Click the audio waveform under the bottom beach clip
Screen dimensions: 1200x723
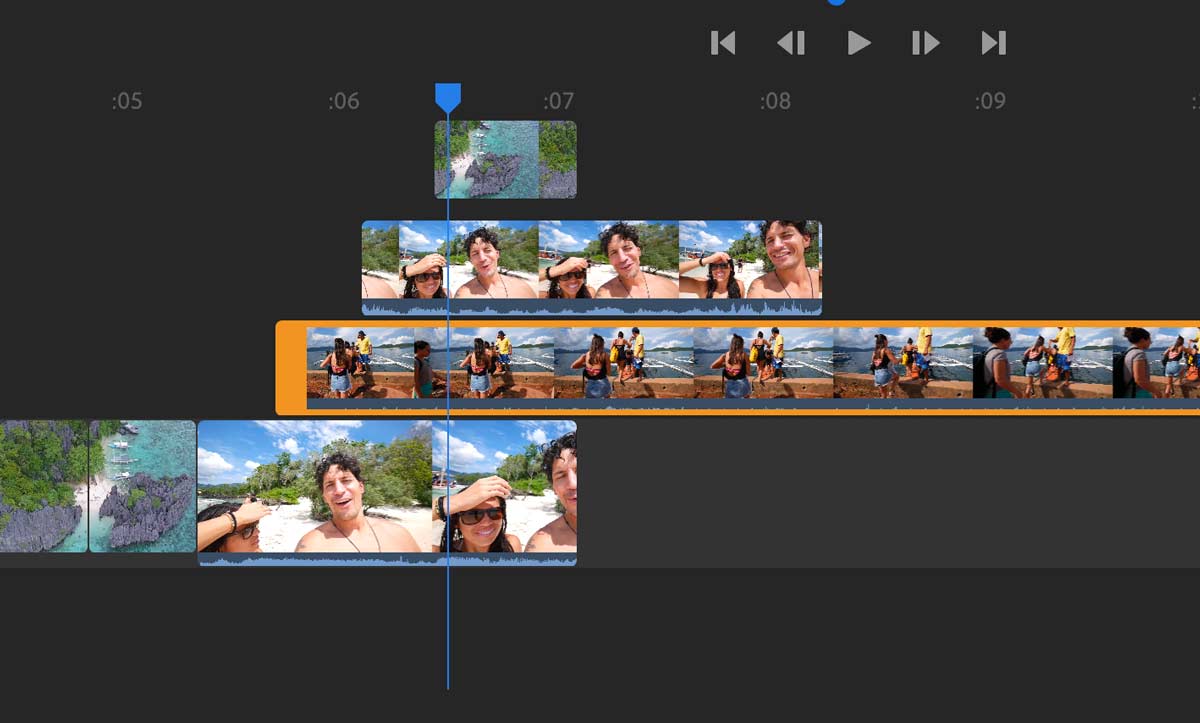[x=387, y=559]
